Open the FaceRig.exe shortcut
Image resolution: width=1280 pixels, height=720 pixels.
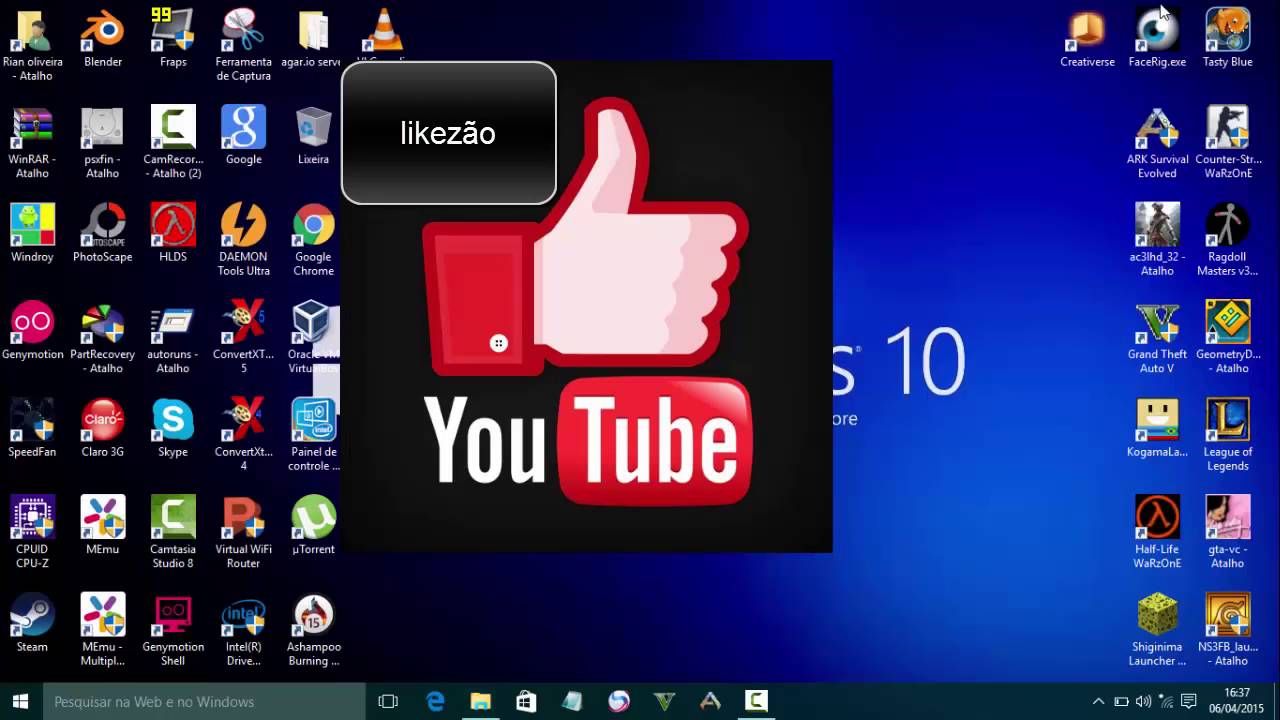[1157, 38]
